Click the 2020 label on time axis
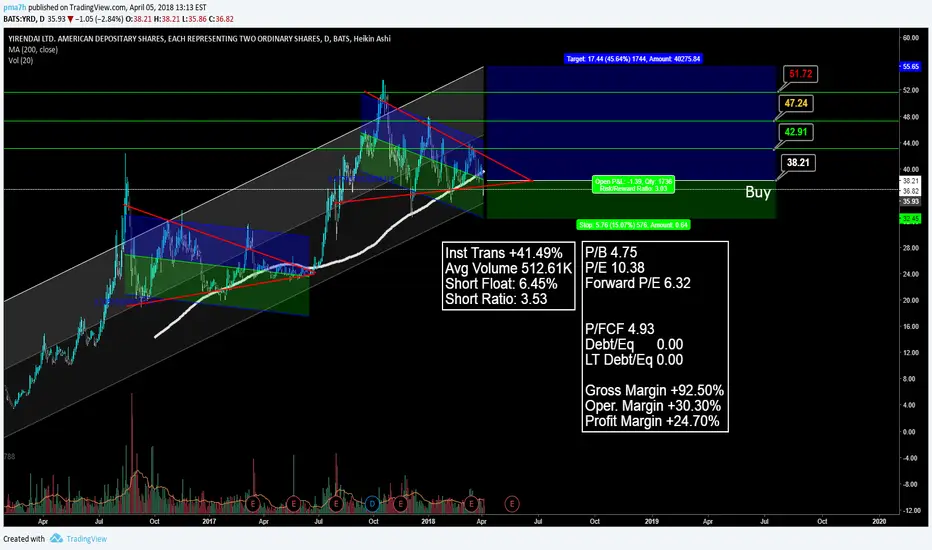Screen dimensions: 932x550 pos(879,521)
